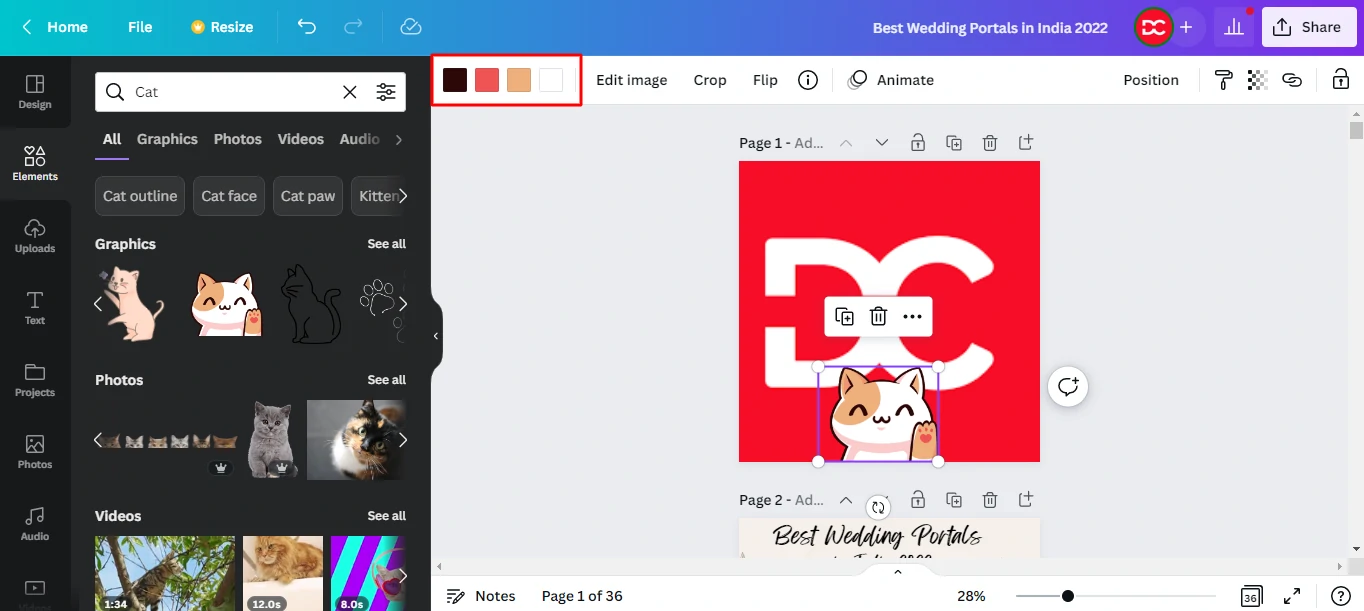Select the peach orange color swatch

coord(519,80)
